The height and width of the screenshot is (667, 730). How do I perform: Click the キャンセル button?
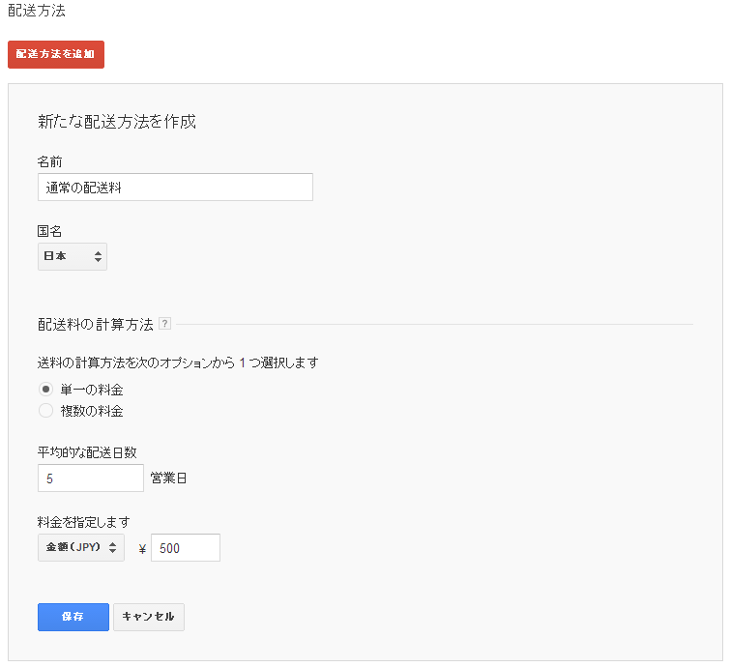pos(149,617)
